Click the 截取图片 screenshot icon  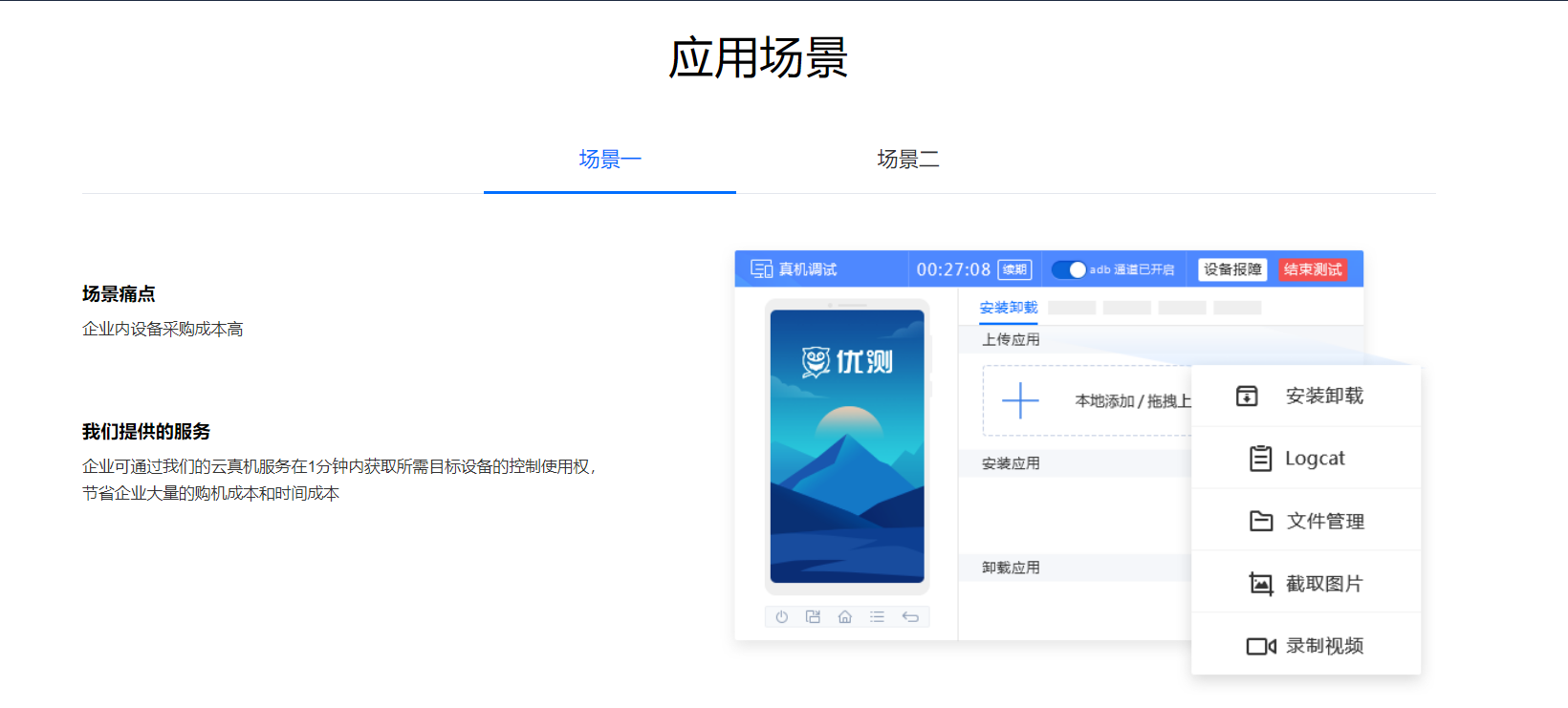pyautogui.click(x=1261, y=583)
